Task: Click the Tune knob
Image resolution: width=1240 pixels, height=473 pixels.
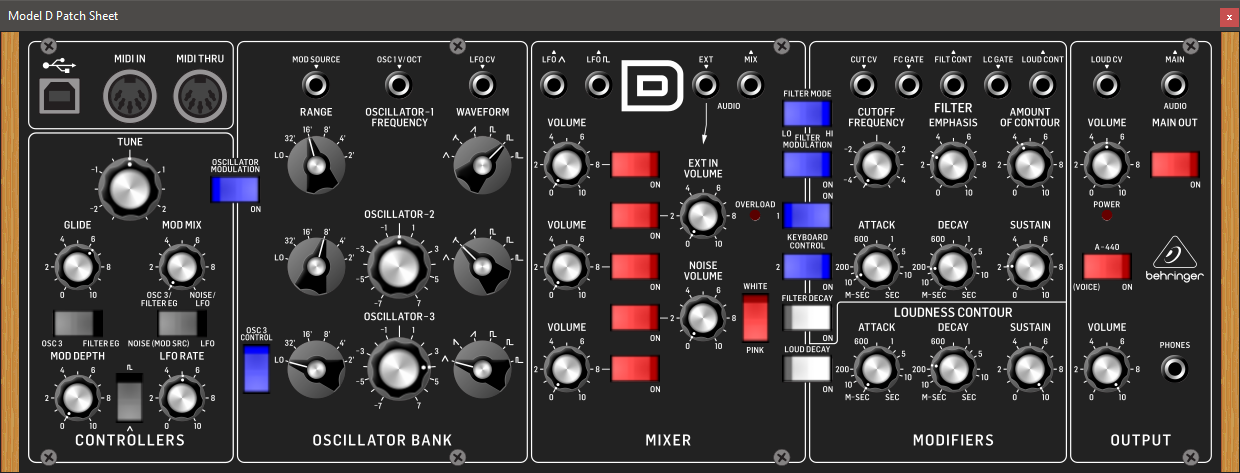Action: [x=130, y=187]
